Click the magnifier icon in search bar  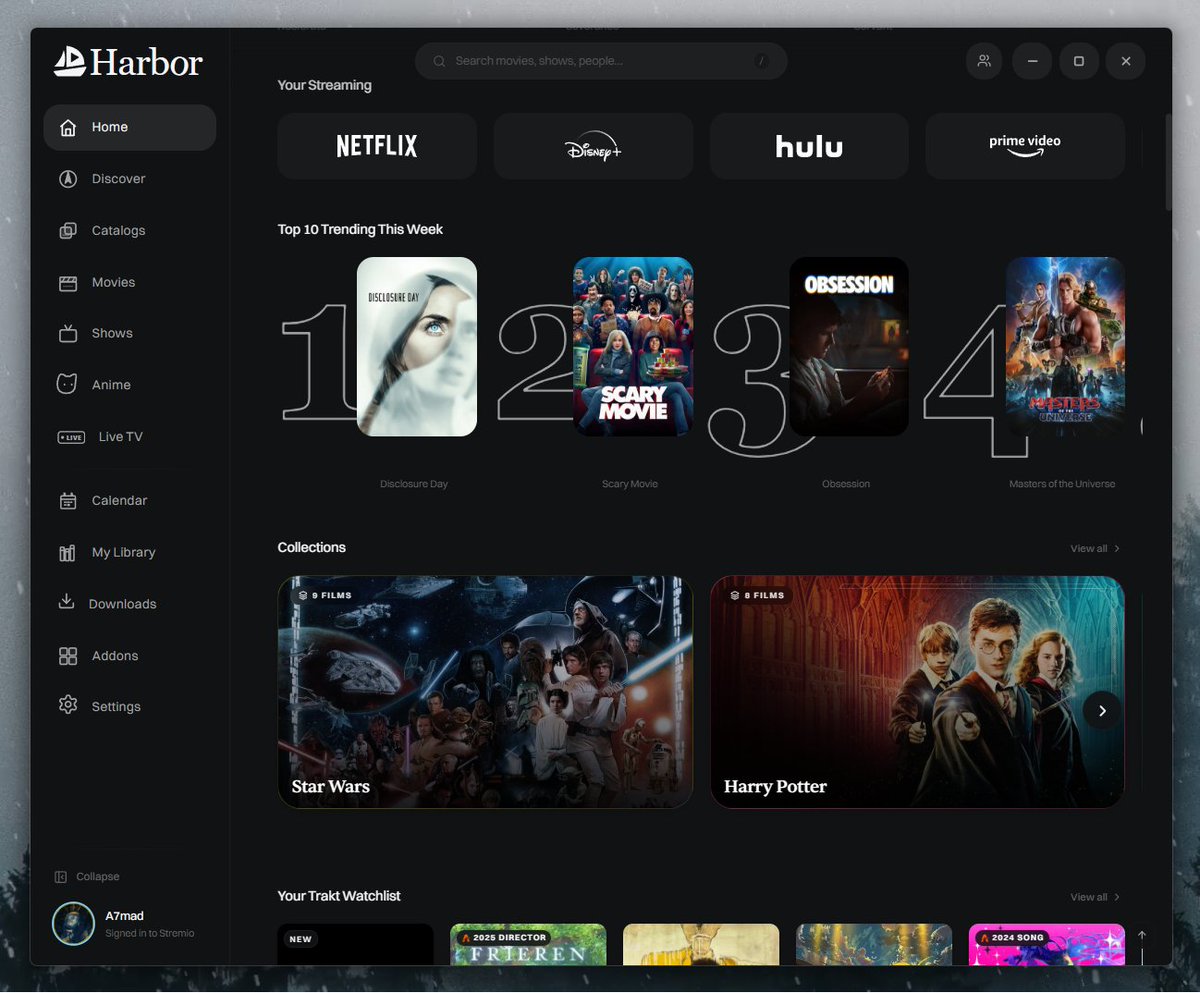coord(439,61)
